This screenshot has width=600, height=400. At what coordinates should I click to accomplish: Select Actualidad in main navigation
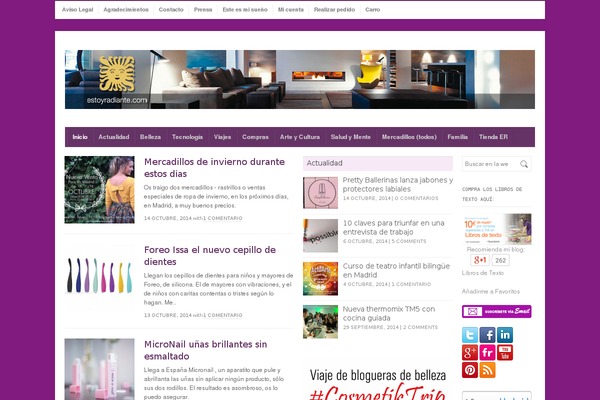pos(114,137)
